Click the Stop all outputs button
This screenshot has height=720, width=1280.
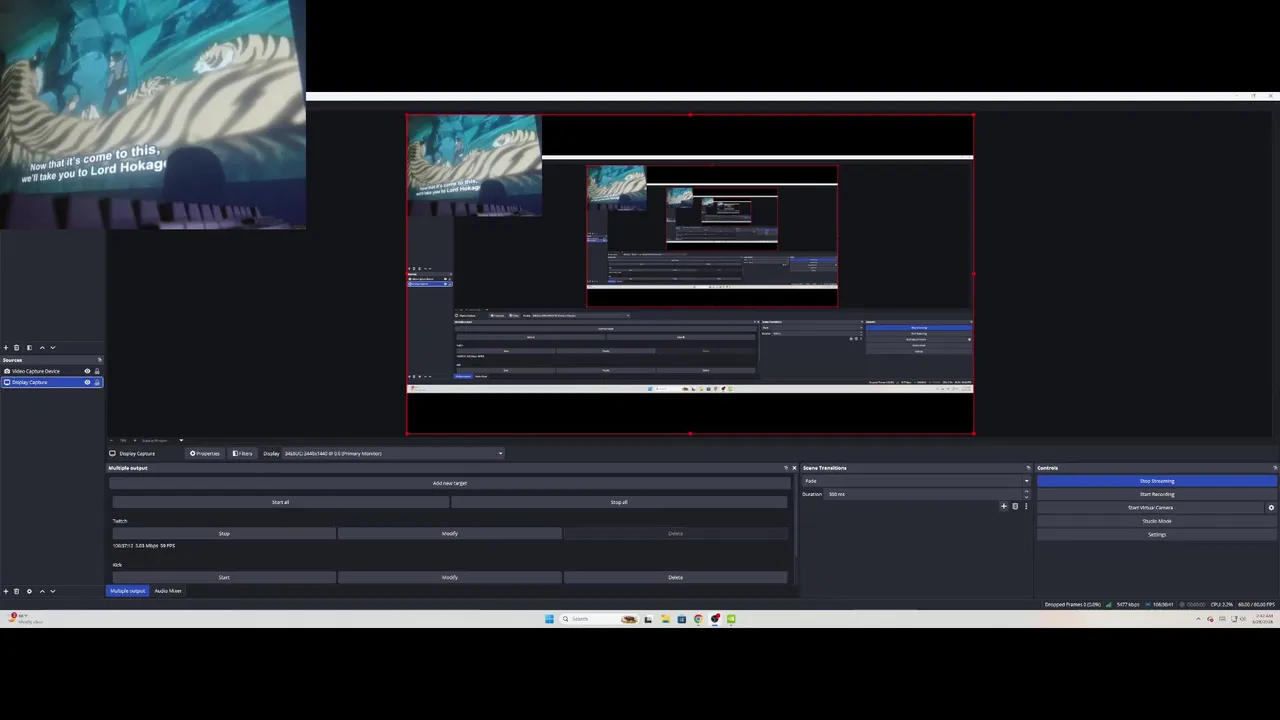tap(619, 502)
